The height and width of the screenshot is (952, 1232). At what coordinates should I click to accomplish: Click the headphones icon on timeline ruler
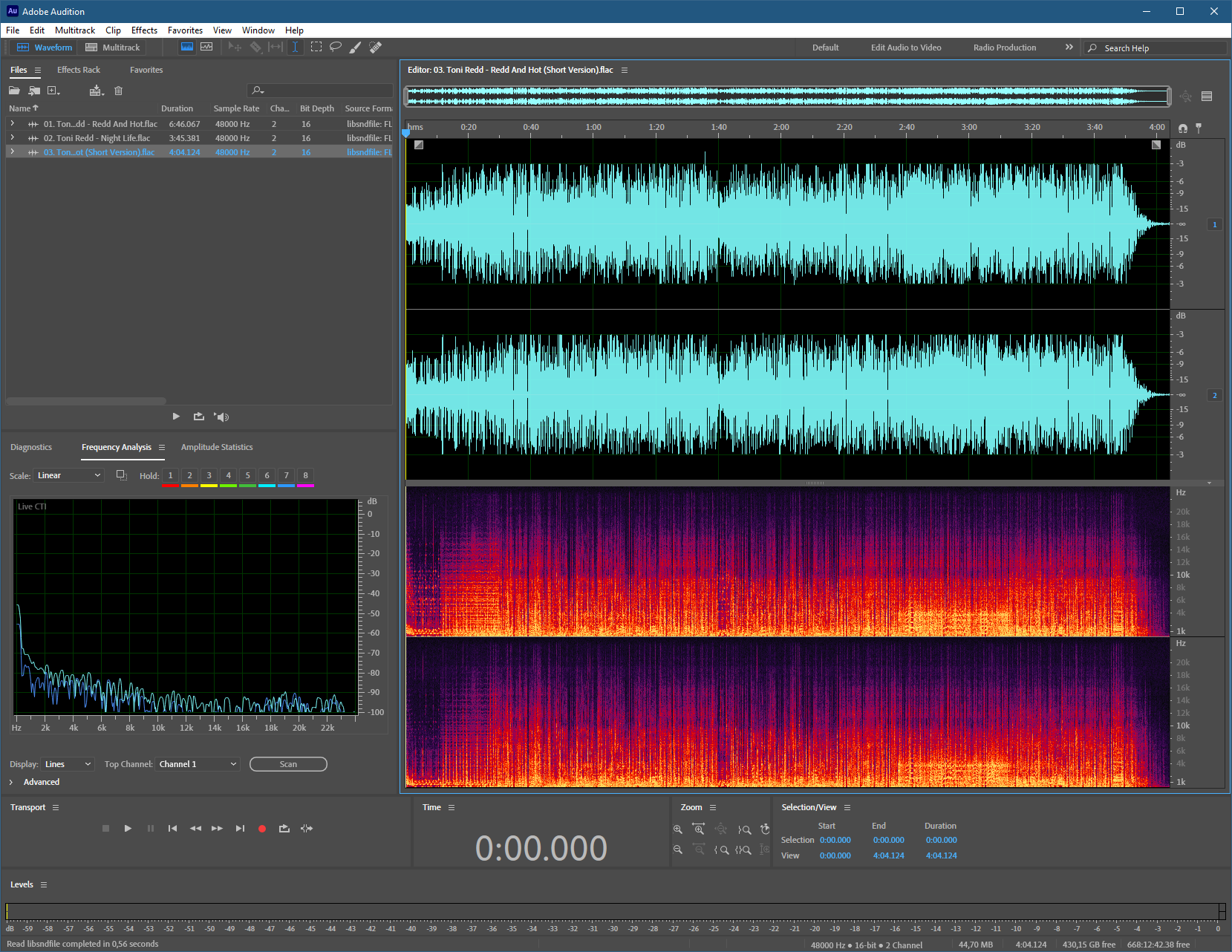(1182, 128)
